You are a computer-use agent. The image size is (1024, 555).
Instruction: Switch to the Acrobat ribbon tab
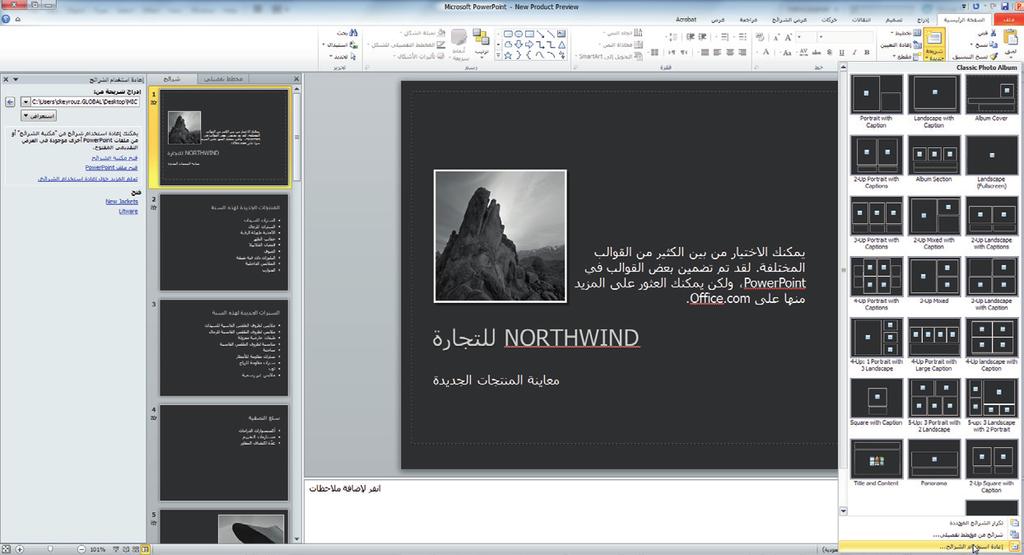[x=686, y=20]
